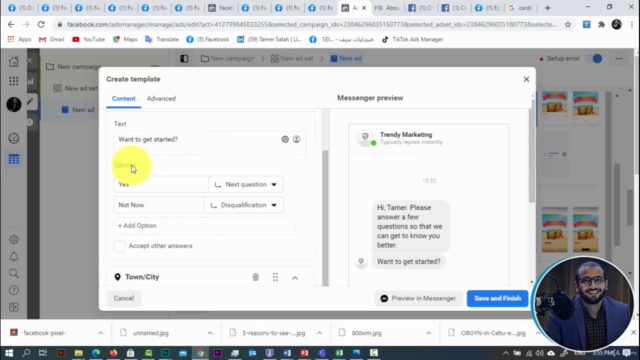Viewport: 640px width, 360px height.
Task: Select New ad set tree item
Action: pos(76,88)
